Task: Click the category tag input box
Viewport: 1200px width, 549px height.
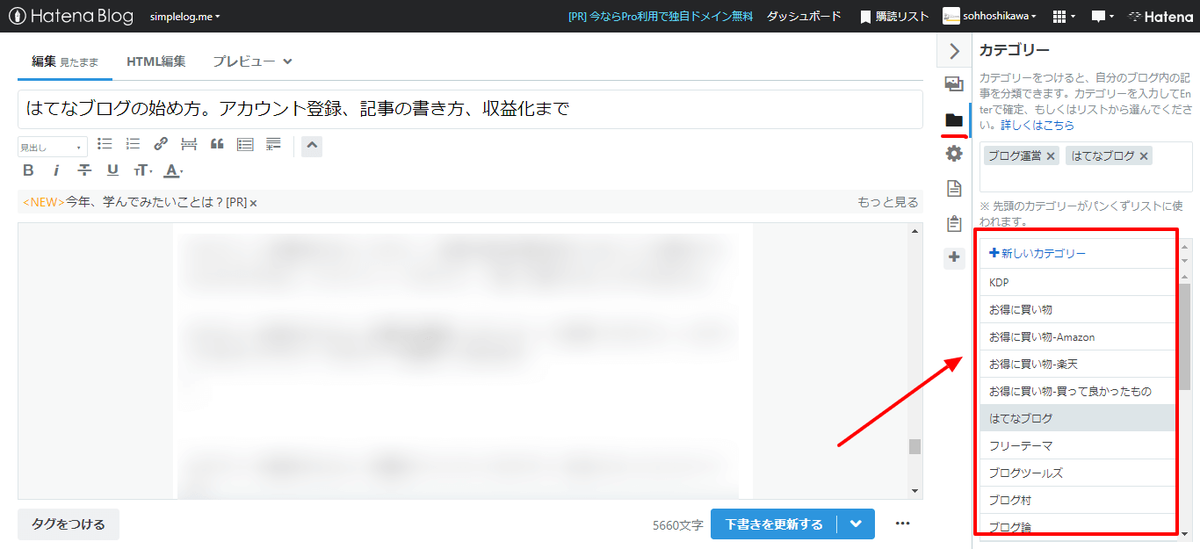Action: [x=1085, y=167]
